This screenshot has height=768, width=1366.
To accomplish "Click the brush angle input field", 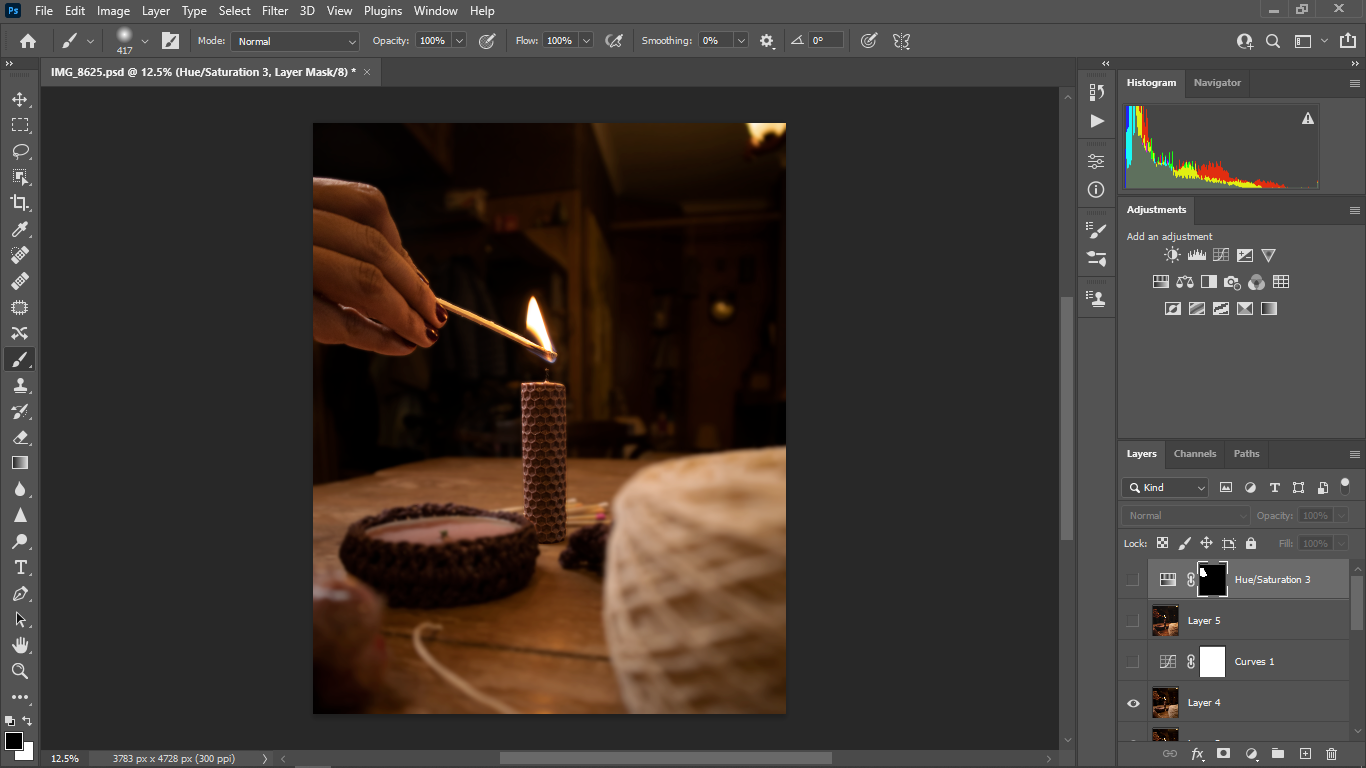I will click(825, 41).
